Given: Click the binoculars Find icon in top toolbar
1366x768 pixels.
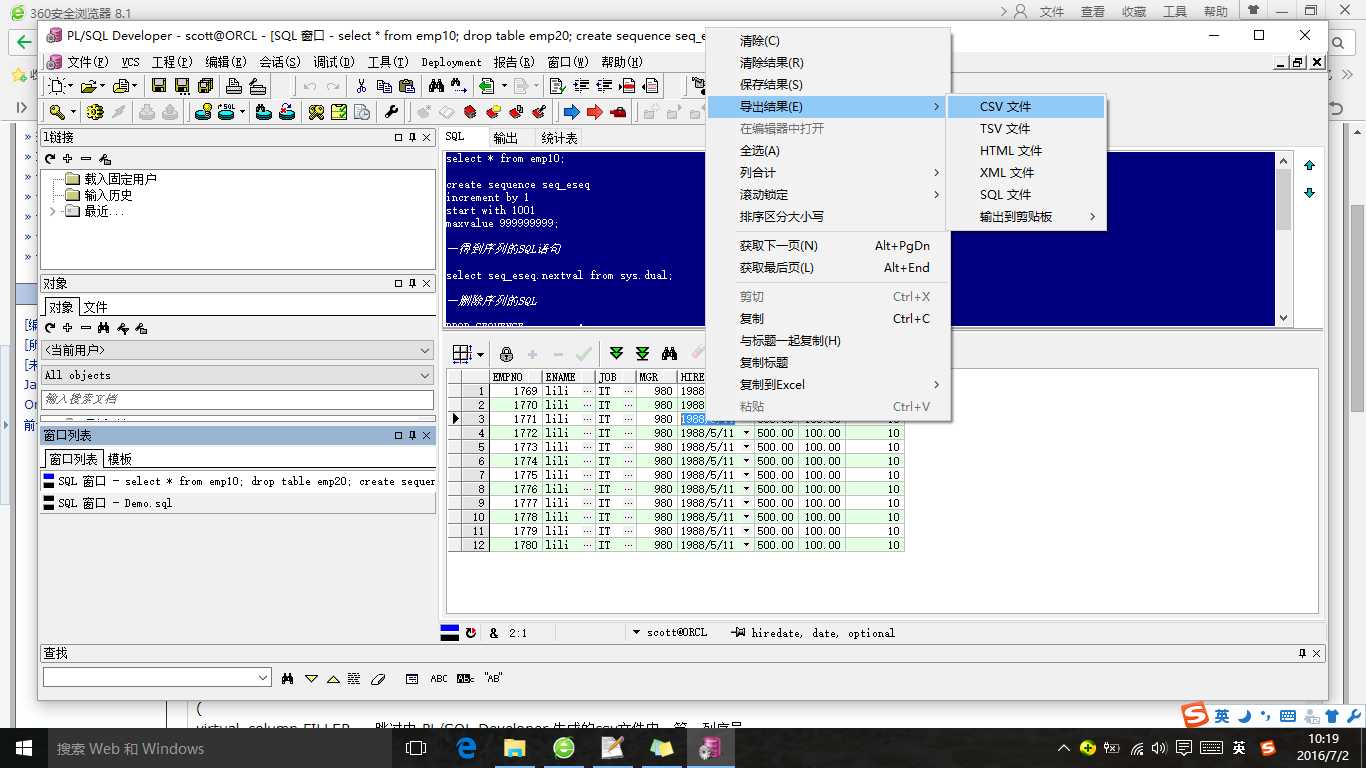Looking at the screenshot, I should (x=436, y=86).
